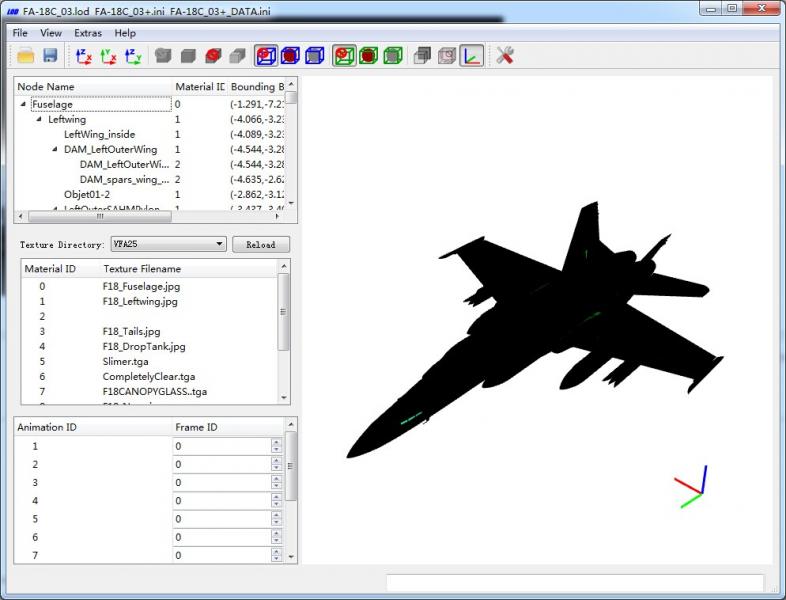Open the Extras menu
The width and height of the screenshot is (786, 600).
tap(88, 33)
